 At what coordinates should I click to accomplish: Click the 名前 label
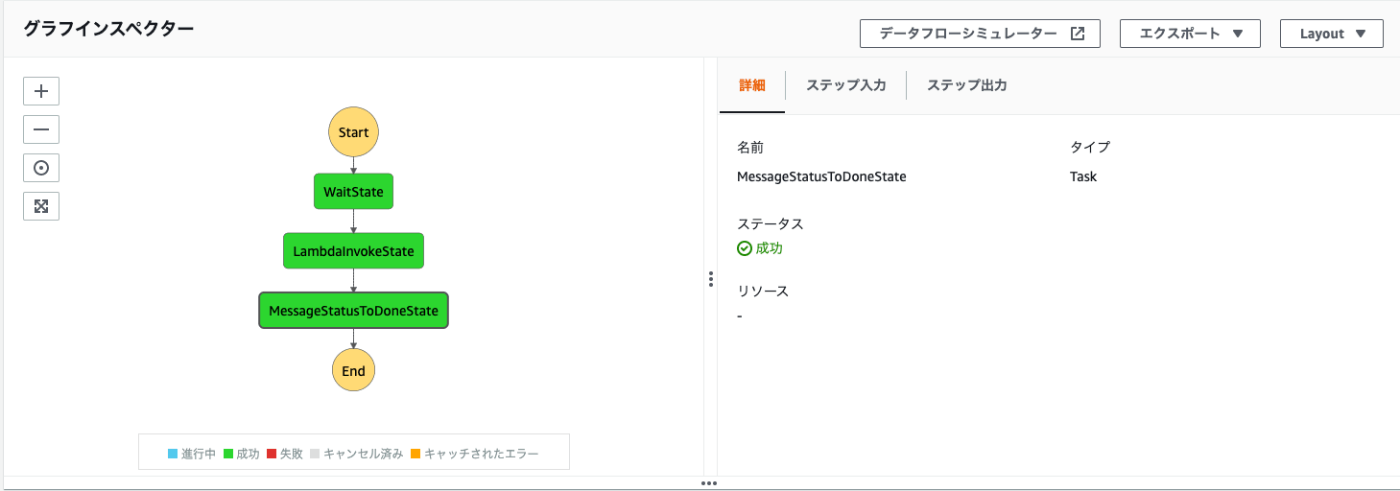(x=750, y=147)
